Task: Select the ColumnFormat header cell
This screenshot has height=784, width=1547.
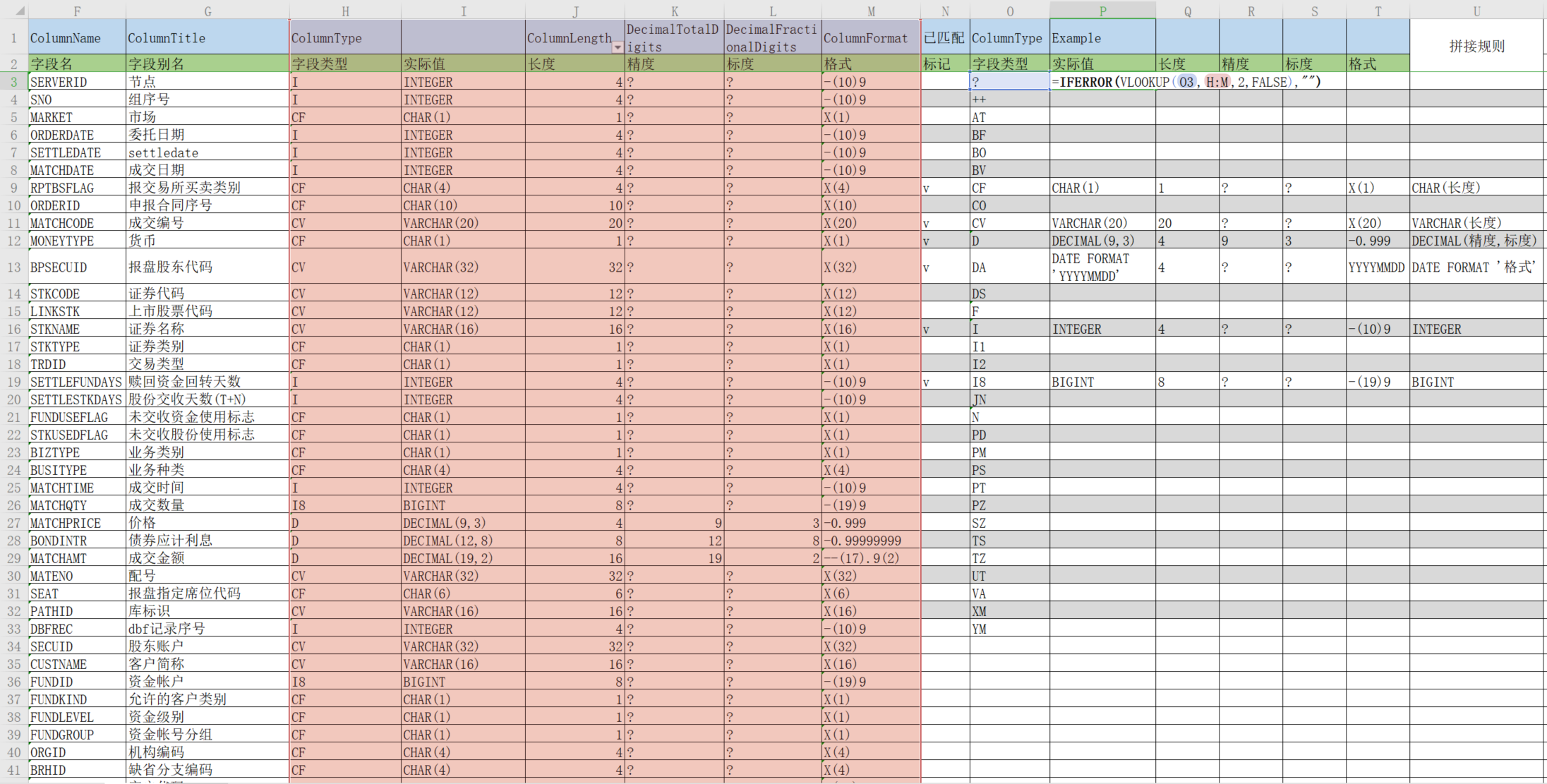Action: (x=871, y=37)
